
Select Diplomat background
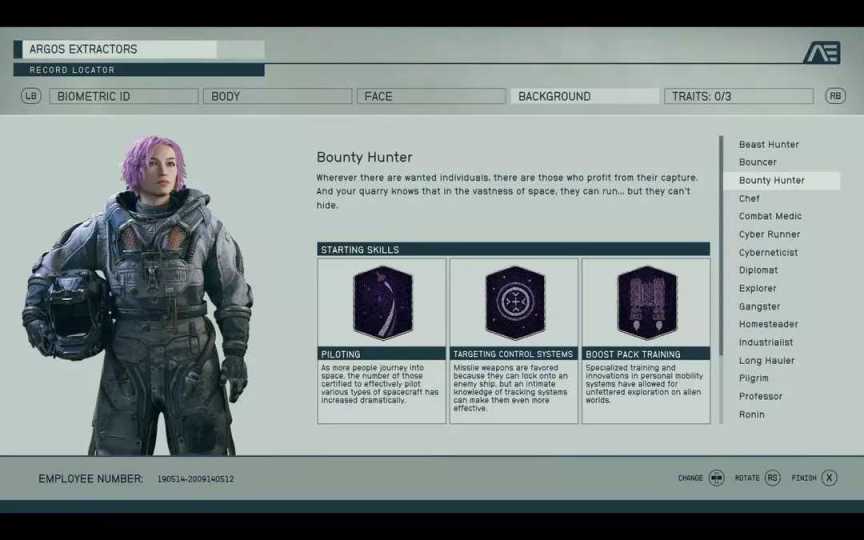point(758,270)
